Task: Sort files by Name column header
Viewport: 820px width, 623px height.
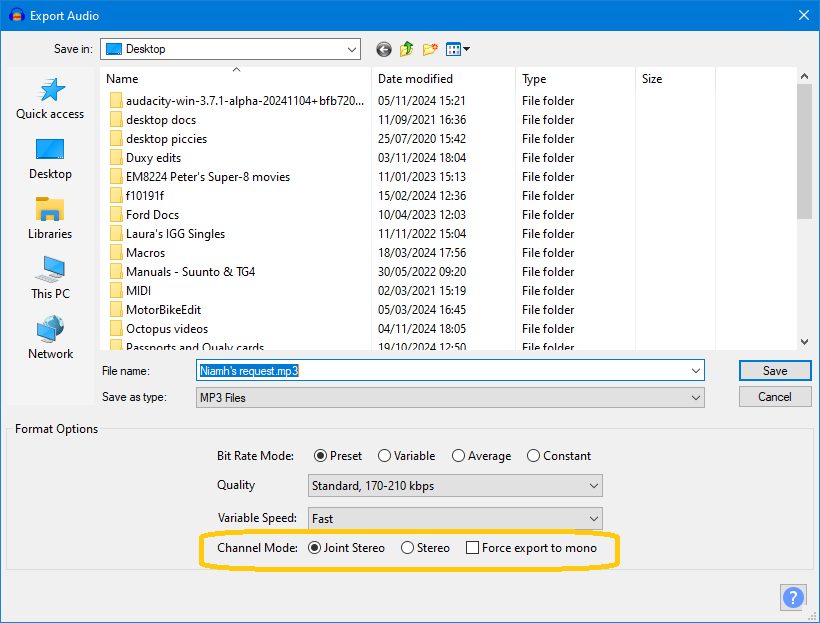Action: tap(122, 79)
